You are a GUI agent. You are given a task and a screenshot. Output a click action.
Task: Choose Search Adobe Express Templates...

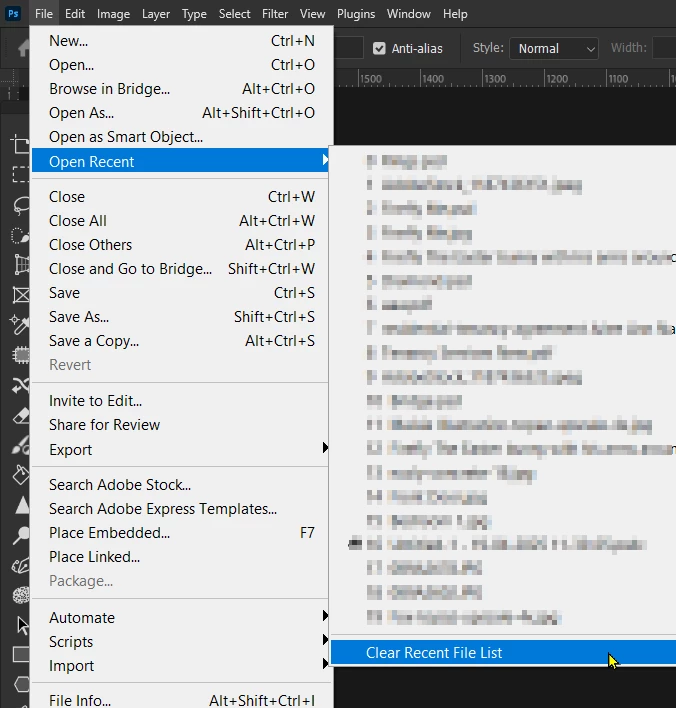(181, 508)
